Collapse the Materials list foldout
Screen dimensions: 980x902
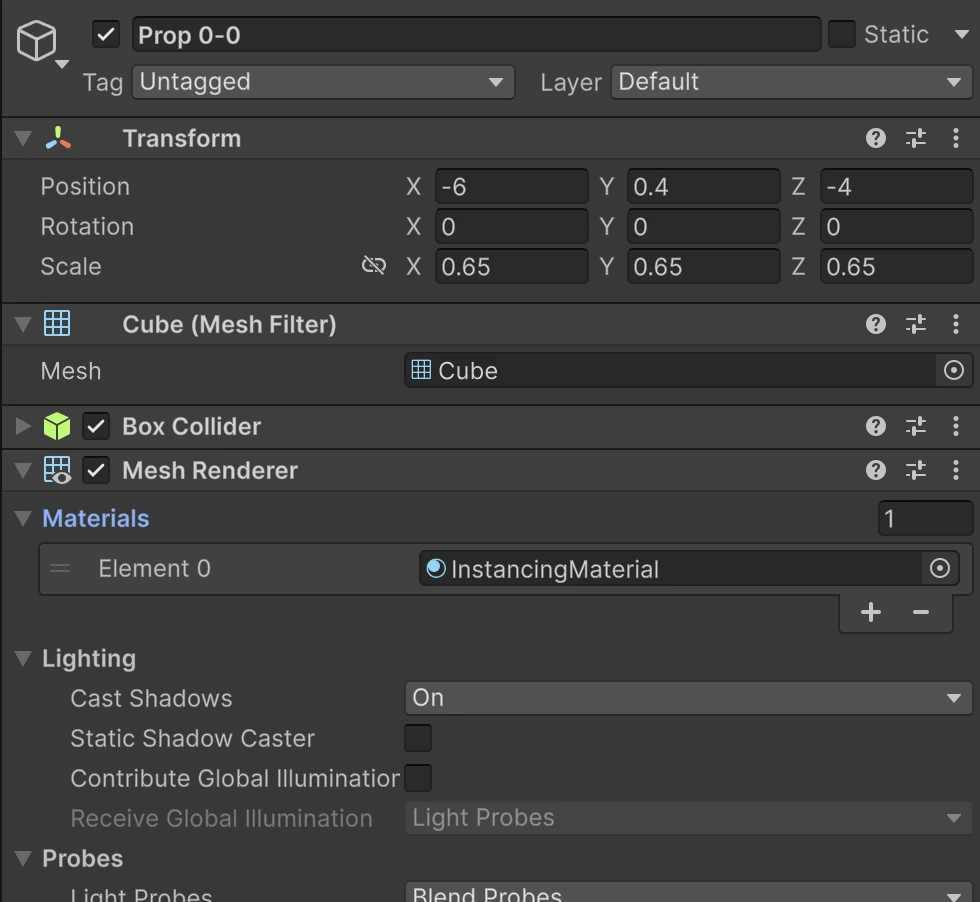pos(23,518)
